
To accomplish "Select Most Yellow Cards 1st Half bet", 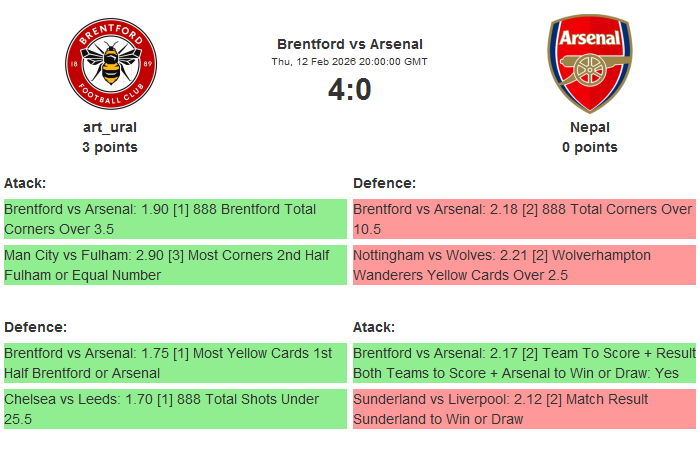I will tap(175, 363).
